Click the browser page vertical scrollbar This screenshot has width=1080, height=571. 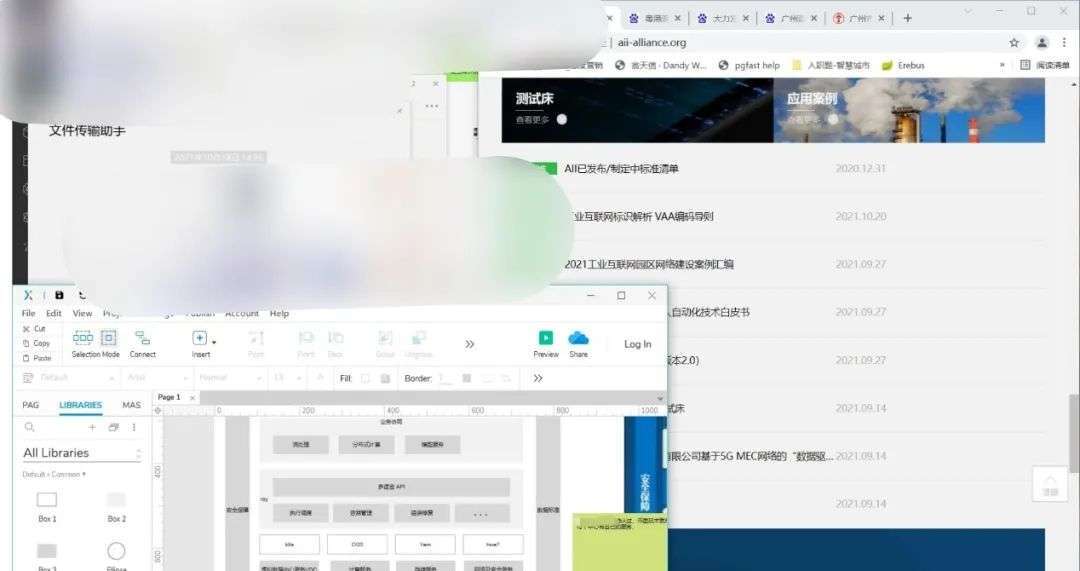point(1073,430)
